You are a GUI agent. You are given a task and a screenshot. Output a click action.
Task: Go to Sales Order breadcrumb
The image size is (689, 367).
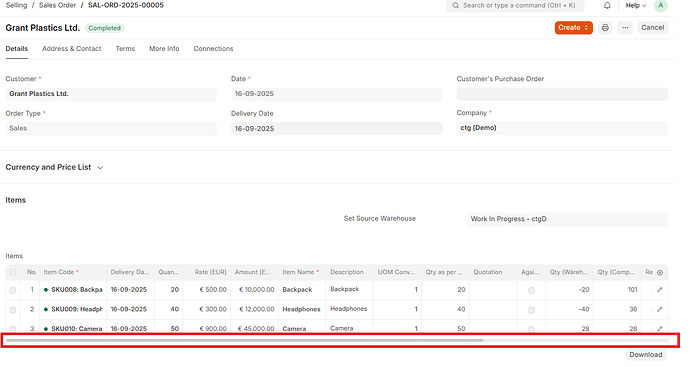[x=58, y=5]
